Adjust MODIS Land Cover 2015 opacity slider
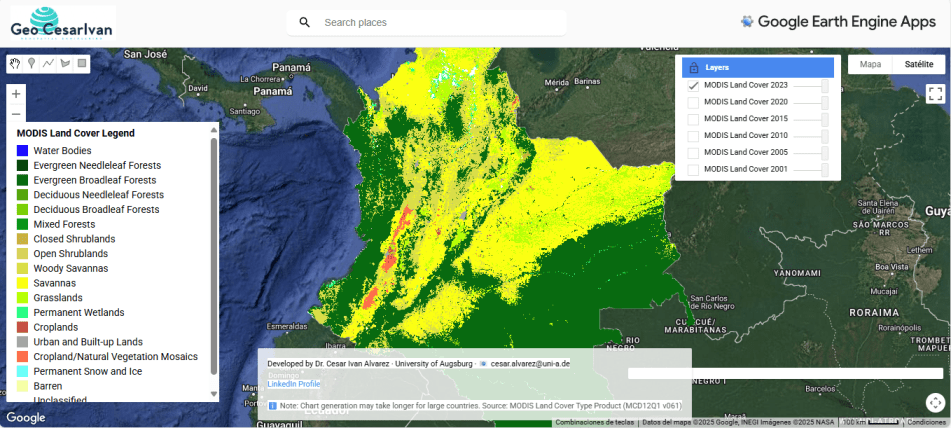 click(825, 119)
